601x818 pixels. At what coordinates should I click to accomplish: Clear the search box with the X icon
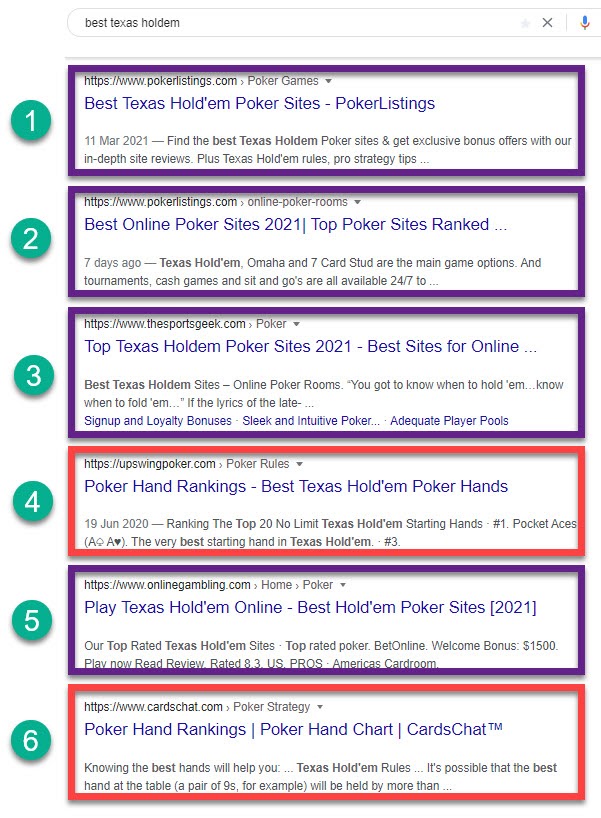(547, 23)
